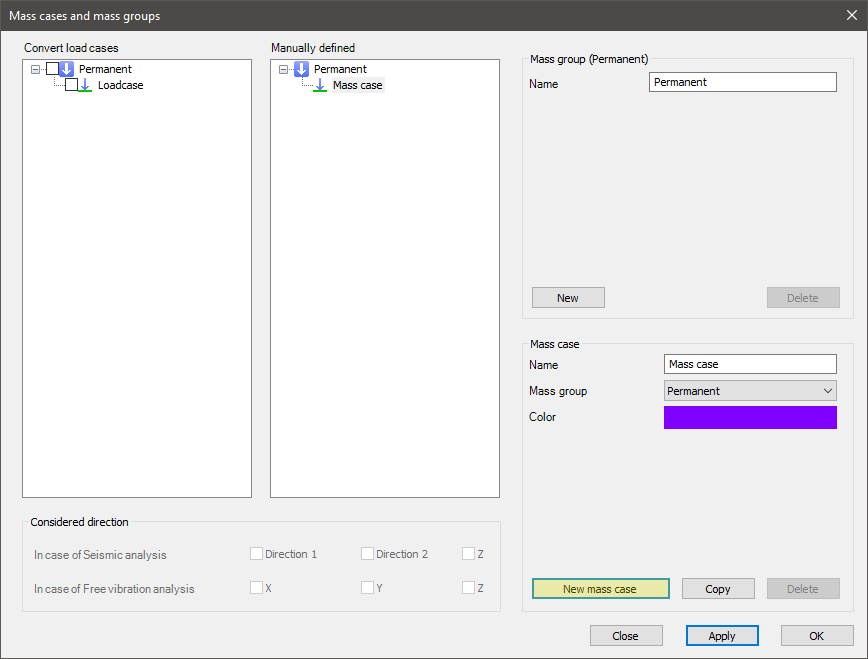This screenshot has height=659, width=868.
Task: Select Permanent label in Convert load cases tree
Action: click(105, 69)
